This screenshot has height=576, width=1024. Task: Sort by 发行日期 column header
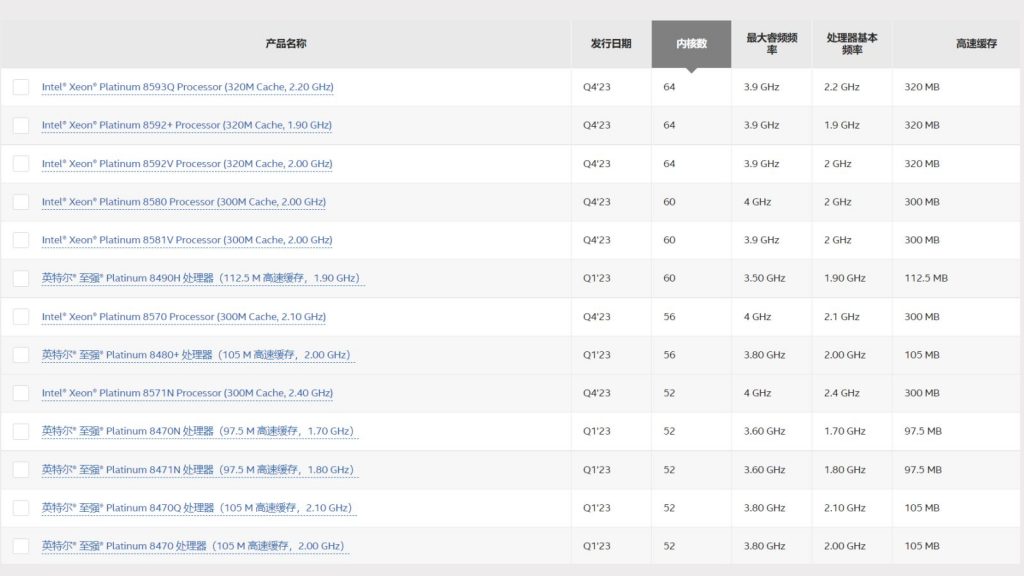[611, 44]
